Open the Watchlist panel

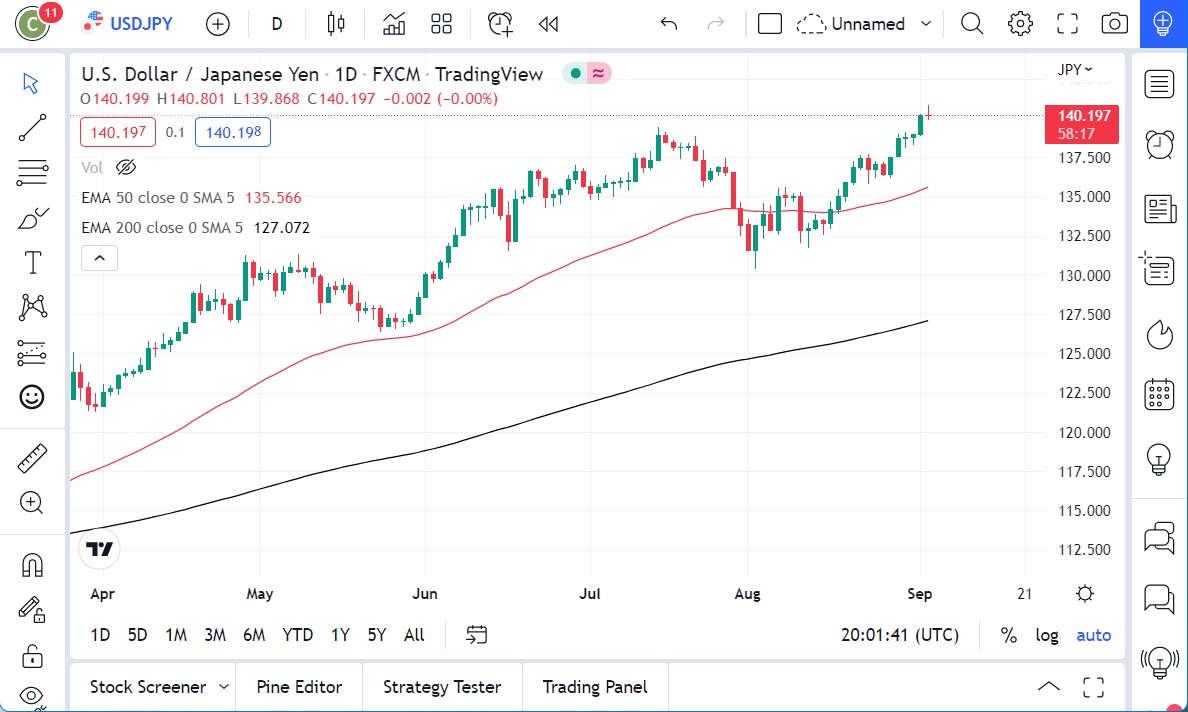pyautogui.click(x=1158, y=84)
